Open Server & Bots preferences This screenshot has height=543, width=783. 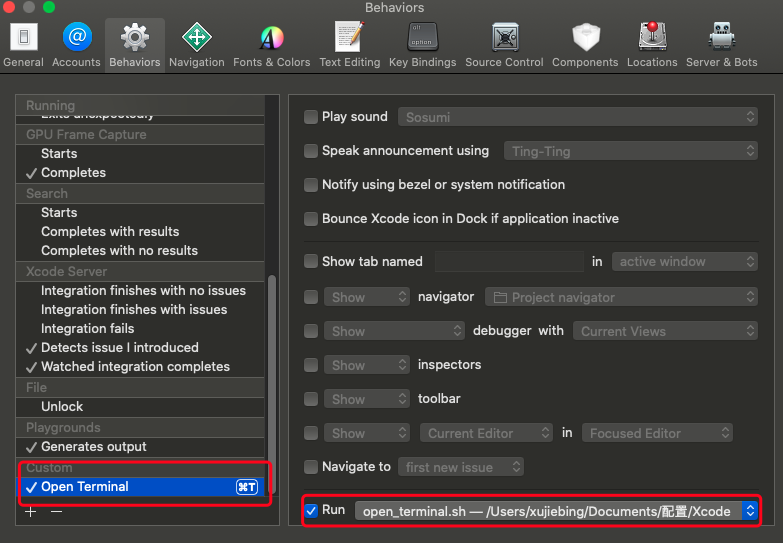[x=721, y=45]
